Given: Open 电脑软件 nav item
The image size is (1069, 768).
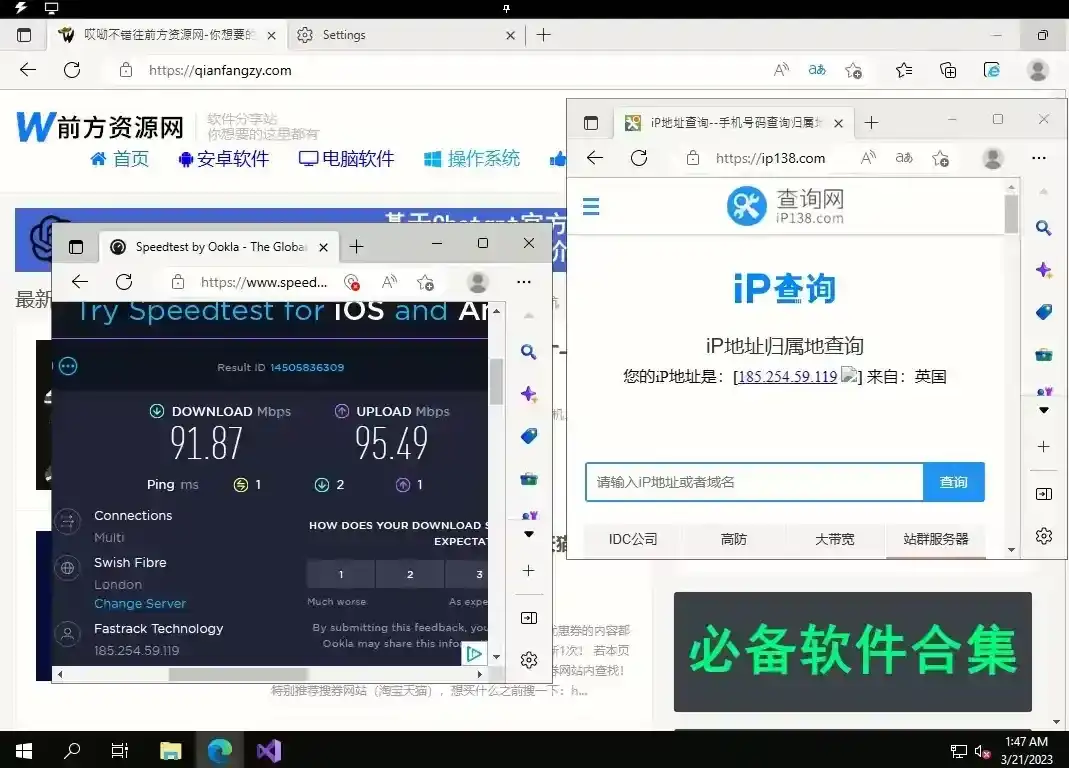Looking at the screenshot, I should pos(346,159).
